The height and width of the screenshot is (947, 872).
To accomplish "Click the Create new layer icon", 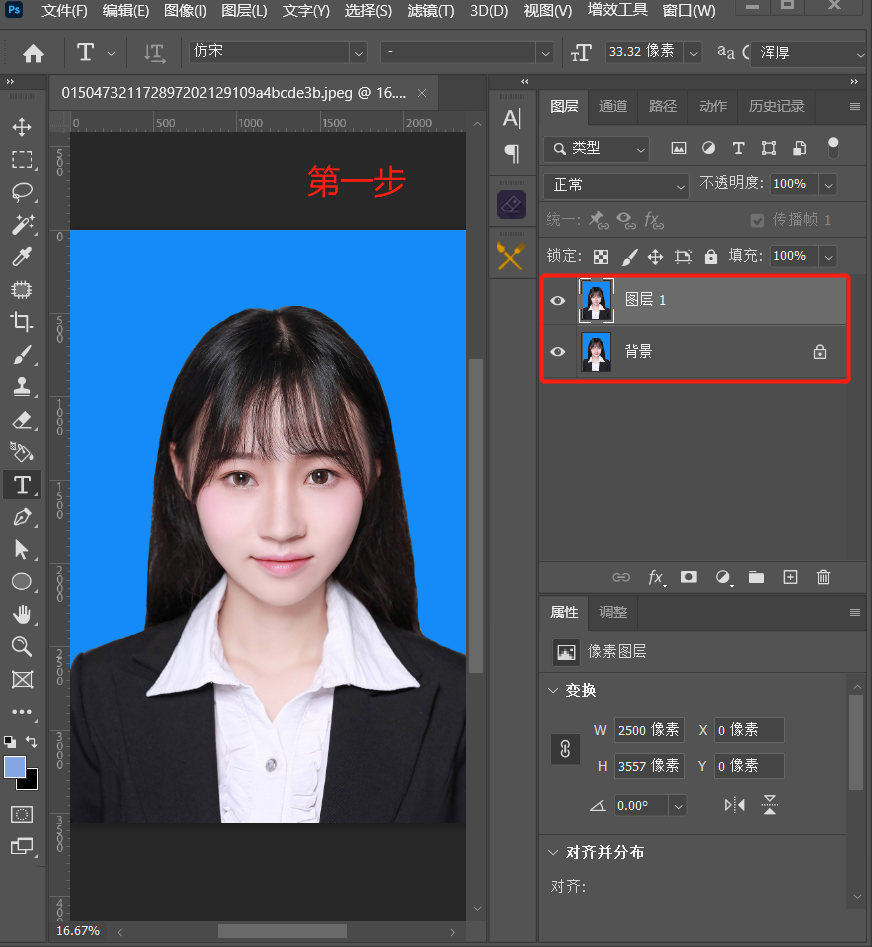I will coord(790,577).
